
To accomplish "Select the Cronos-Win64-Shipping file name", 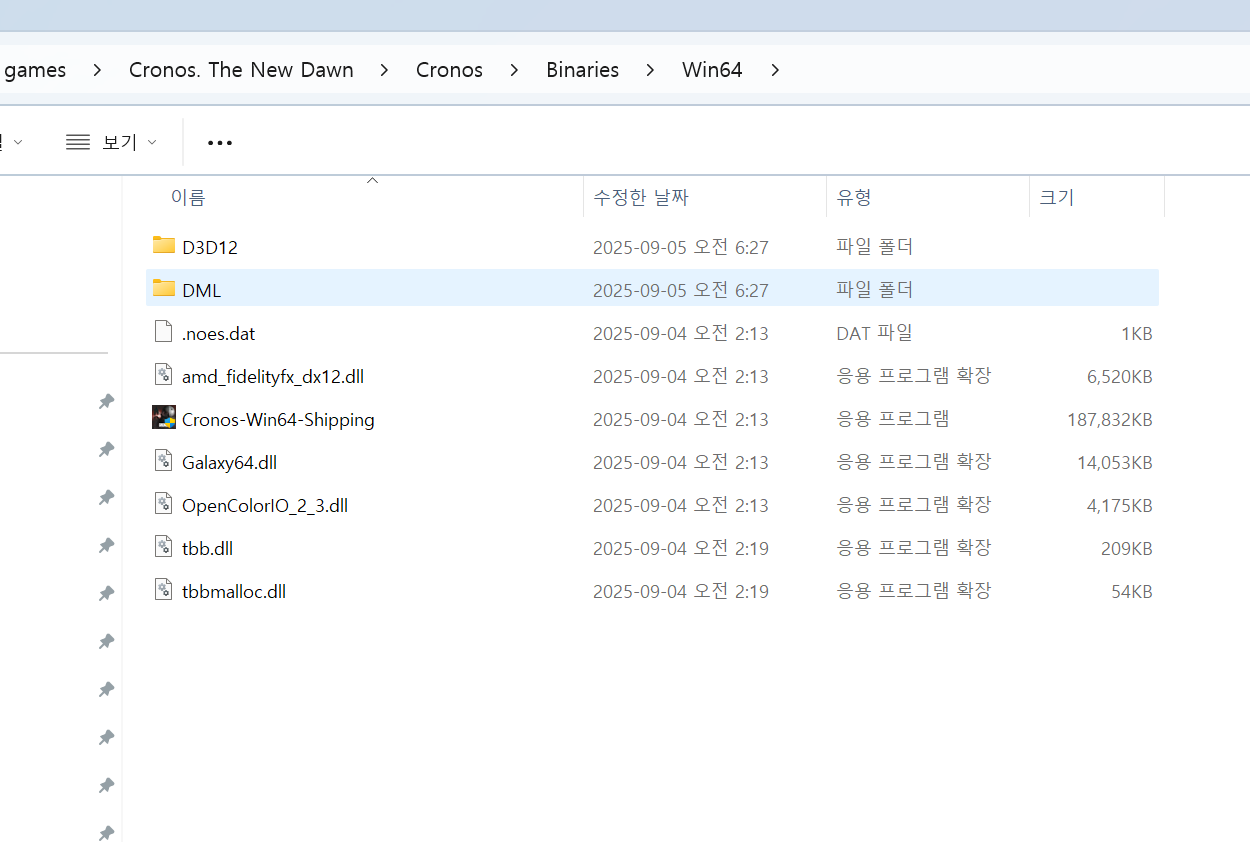I will pos(278,419).
